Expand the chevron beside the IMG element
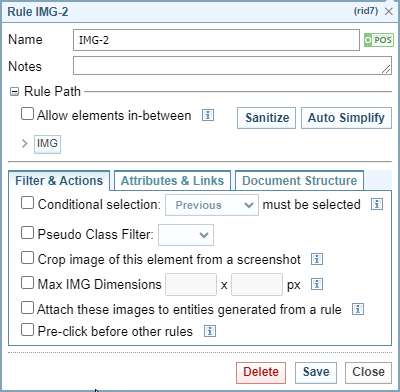Screen dimensions: 400x392 tap(24, 144)
